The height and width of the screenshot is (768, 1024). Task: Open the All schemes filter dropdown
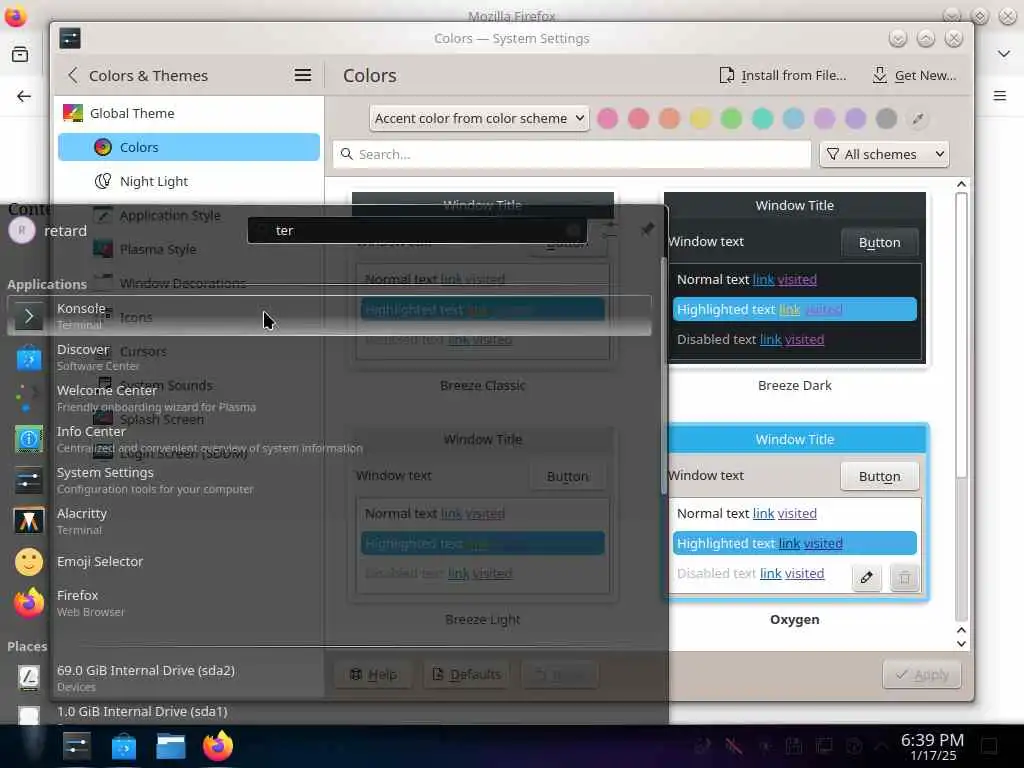[884, 154]
